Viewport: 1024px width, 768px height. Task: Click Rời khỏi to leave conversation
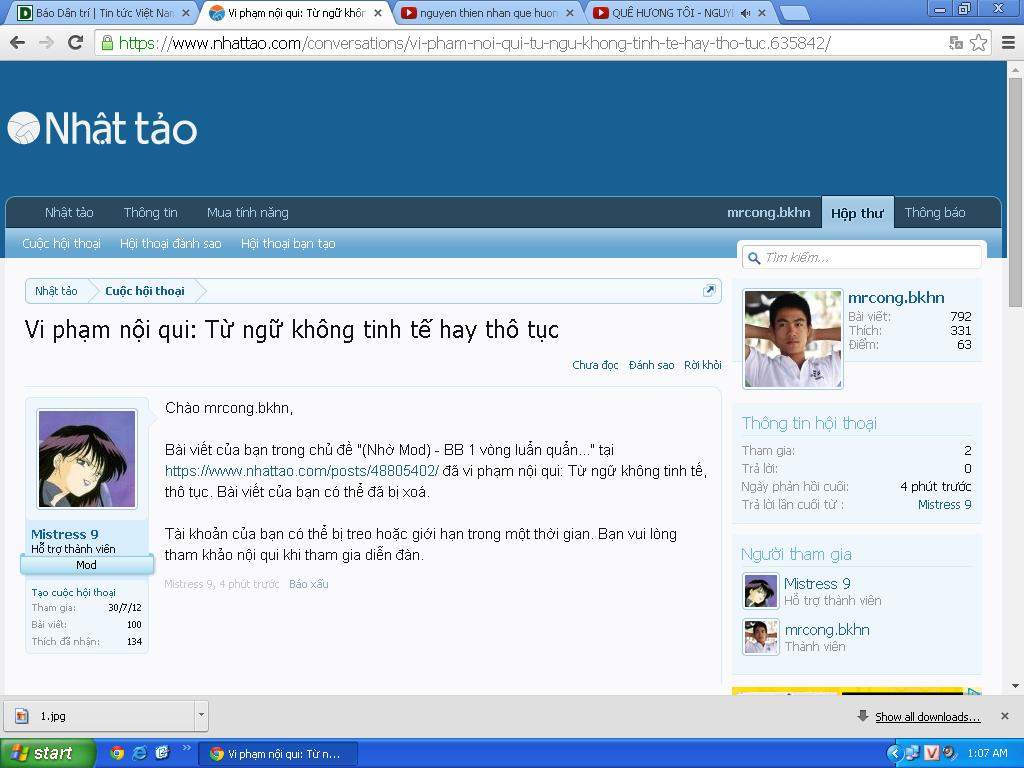703,365
